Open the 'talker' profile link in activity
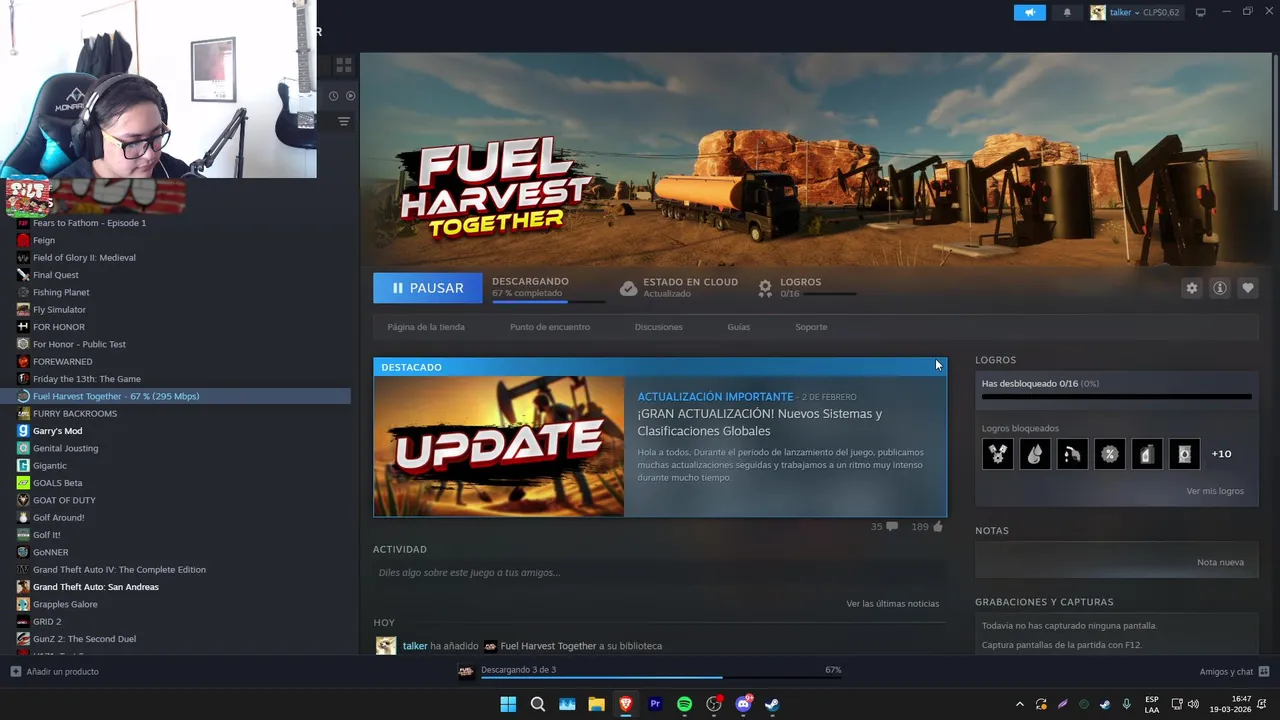1280x720 pixels. [415, 646]
